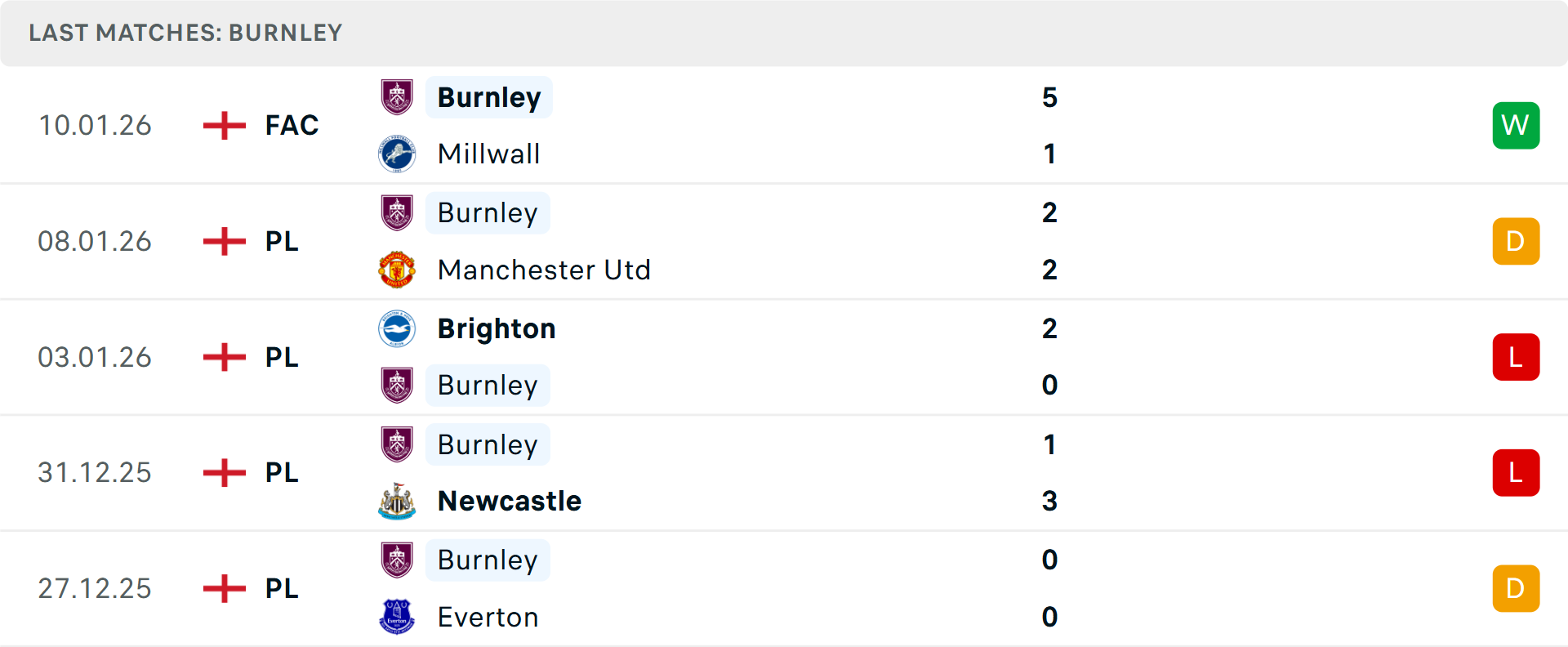This screenshot has width=1568, height=647.
Task: Open the Millwall team link
Action: (488, 154)
